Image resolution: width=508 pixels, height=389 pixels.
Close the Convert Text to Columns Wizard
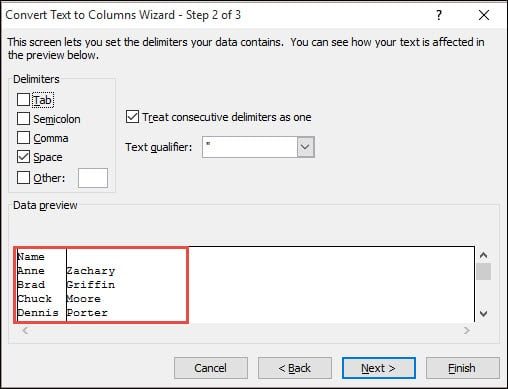[x=484, y=15]
